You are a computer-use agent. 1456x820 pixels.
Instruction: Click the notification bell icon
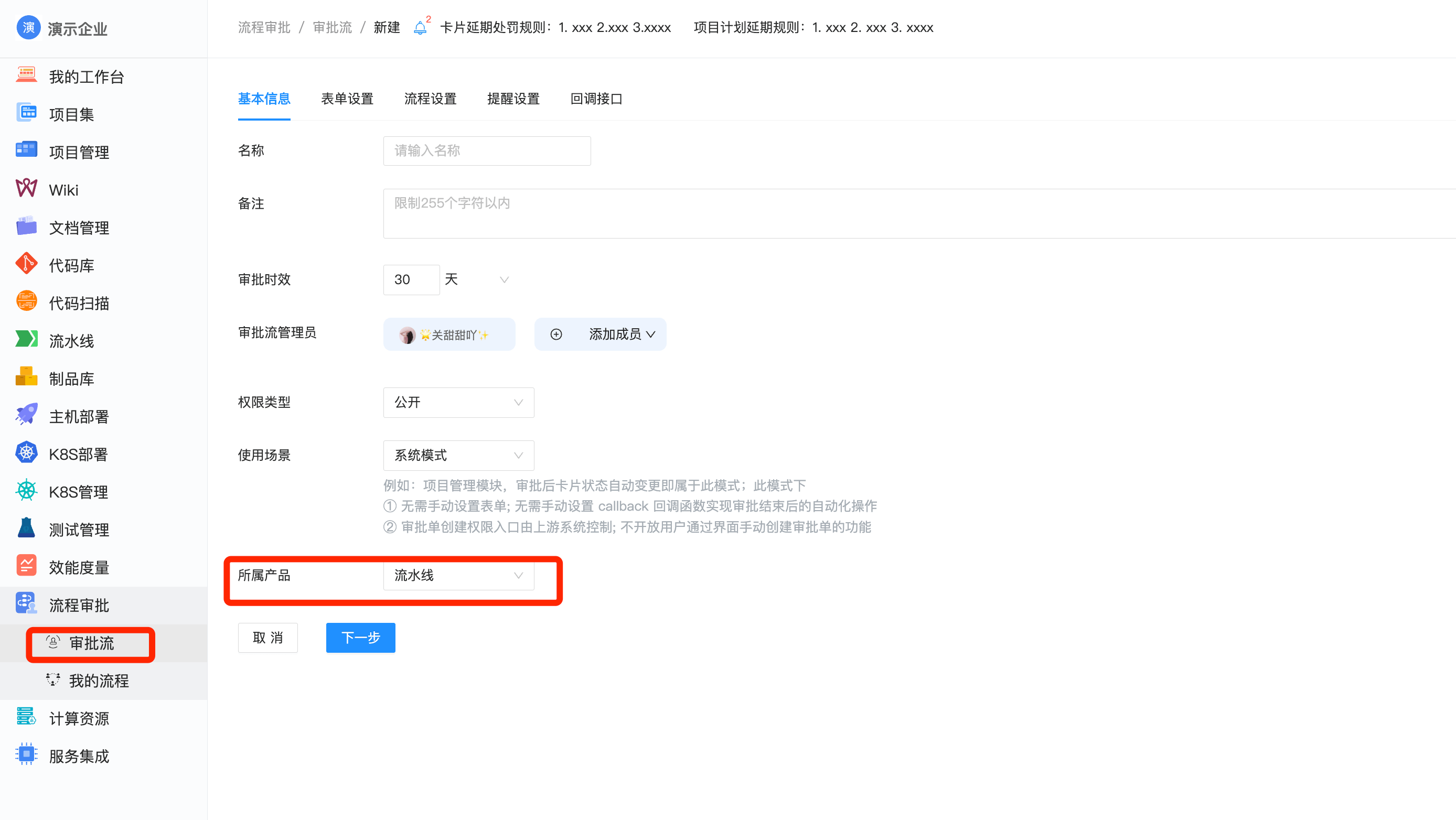tap(420, 28)
